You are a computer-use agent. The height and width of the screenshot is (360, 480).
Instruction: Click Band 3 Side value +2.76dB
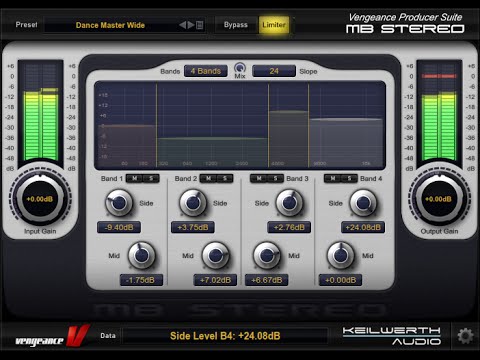point(289,227)
